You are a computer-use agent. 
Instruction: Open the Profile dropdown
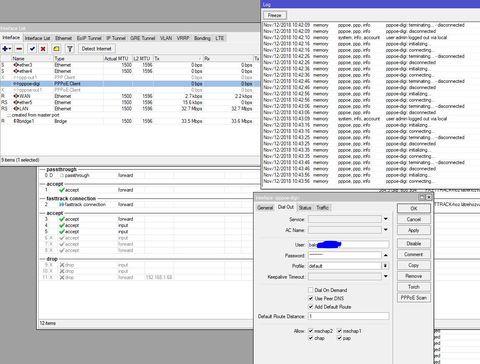coord(385,266)
